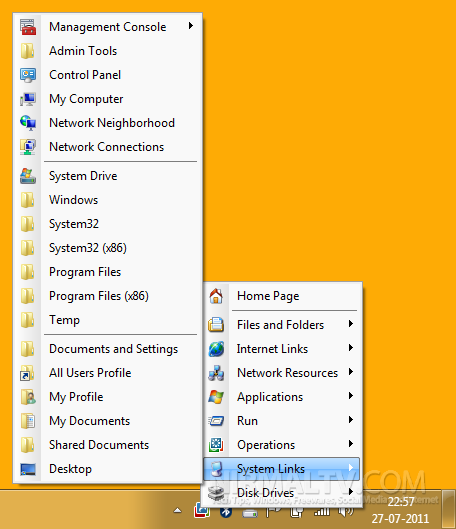Expand the Files and Folders submenu arrow
The height and width of the screenshot is (529, 456).
tap(351, 324)
